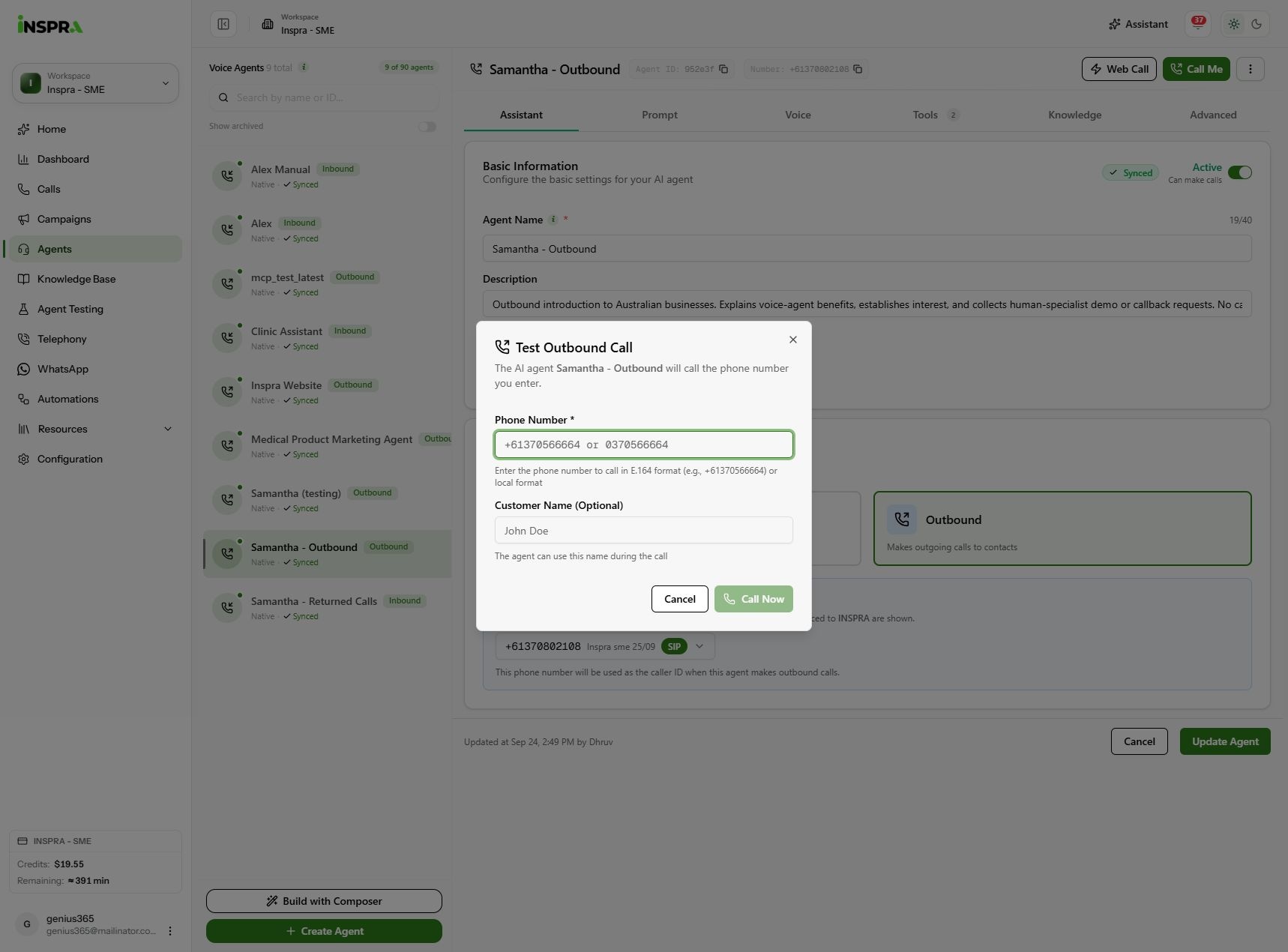Screen dimensions: 1288x952
Task: Click Build with Composer
Action: (x=324, y=901)
